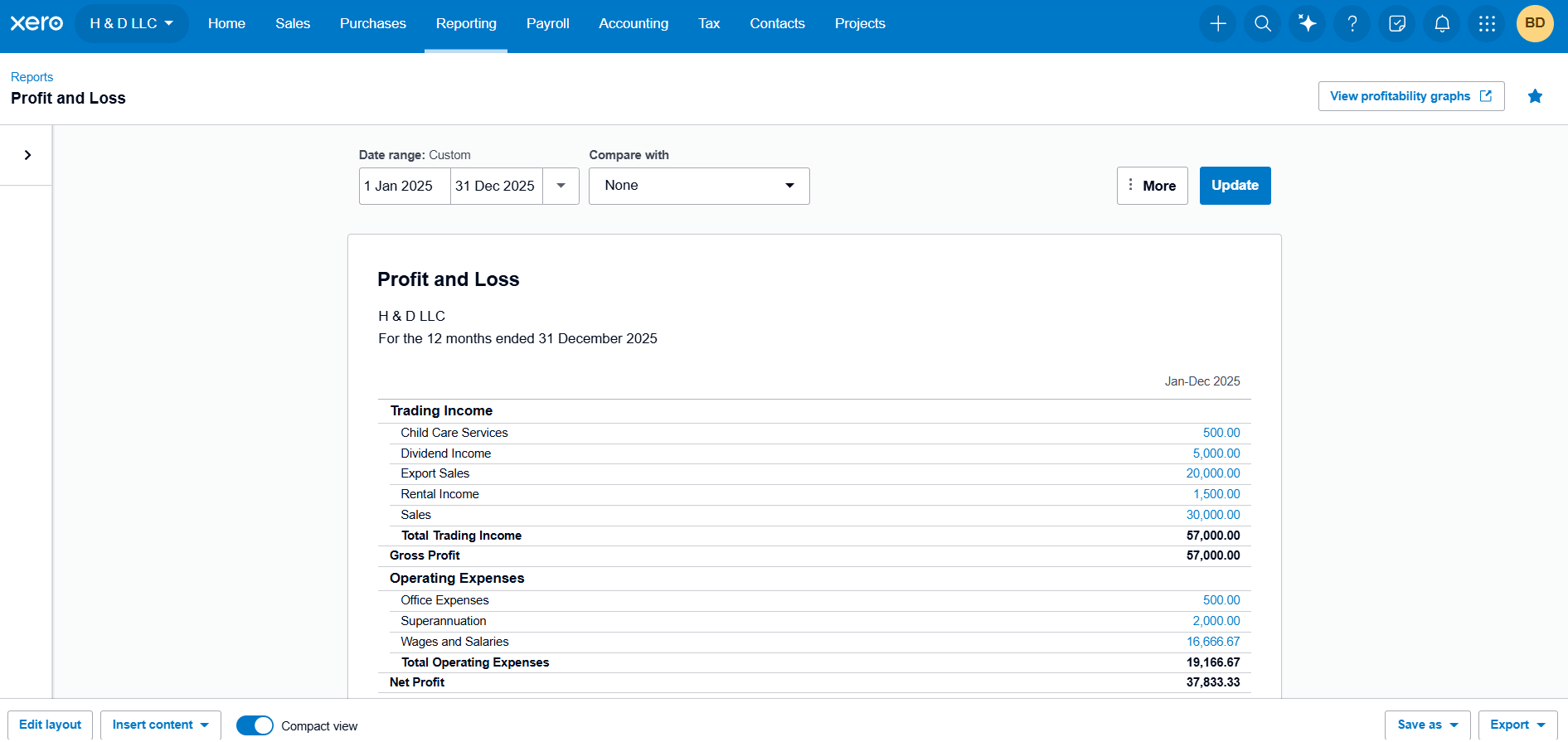
Task: Open the Sales 30,000.00 amount
Action: point(1213,515)
